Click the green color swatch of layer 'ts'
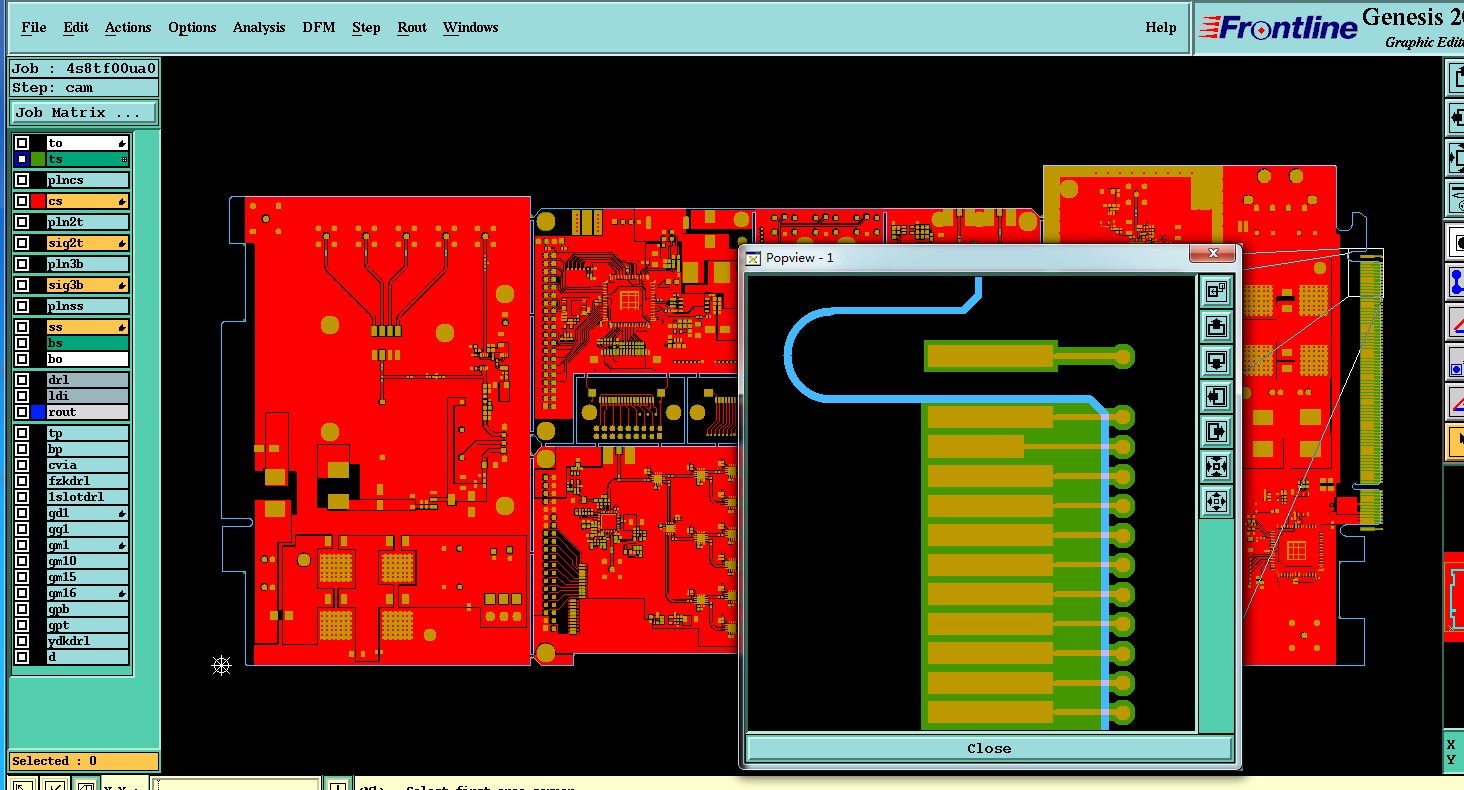This screenshot has width=1464, height=790. [x=38, y=159]
